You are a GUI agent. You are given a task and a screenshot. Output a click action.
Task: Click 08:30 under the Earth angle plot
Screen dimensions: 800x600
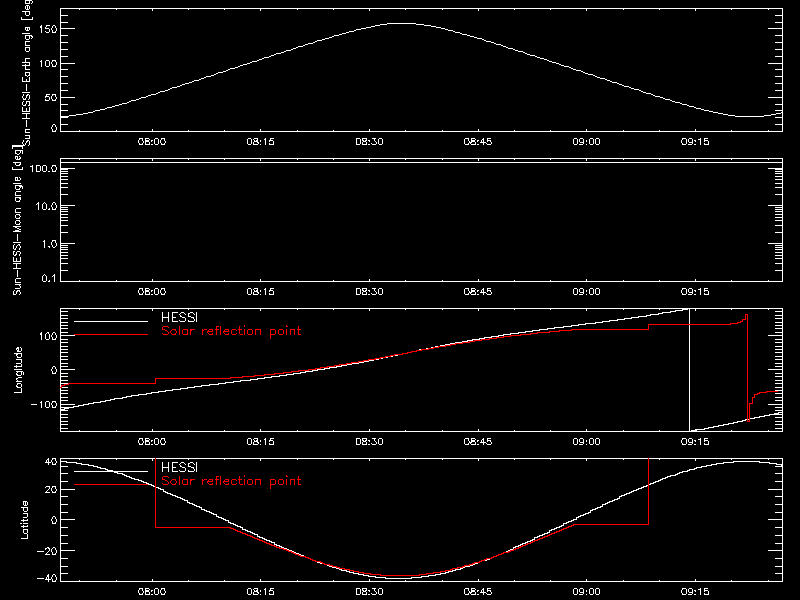coord(369,142)
